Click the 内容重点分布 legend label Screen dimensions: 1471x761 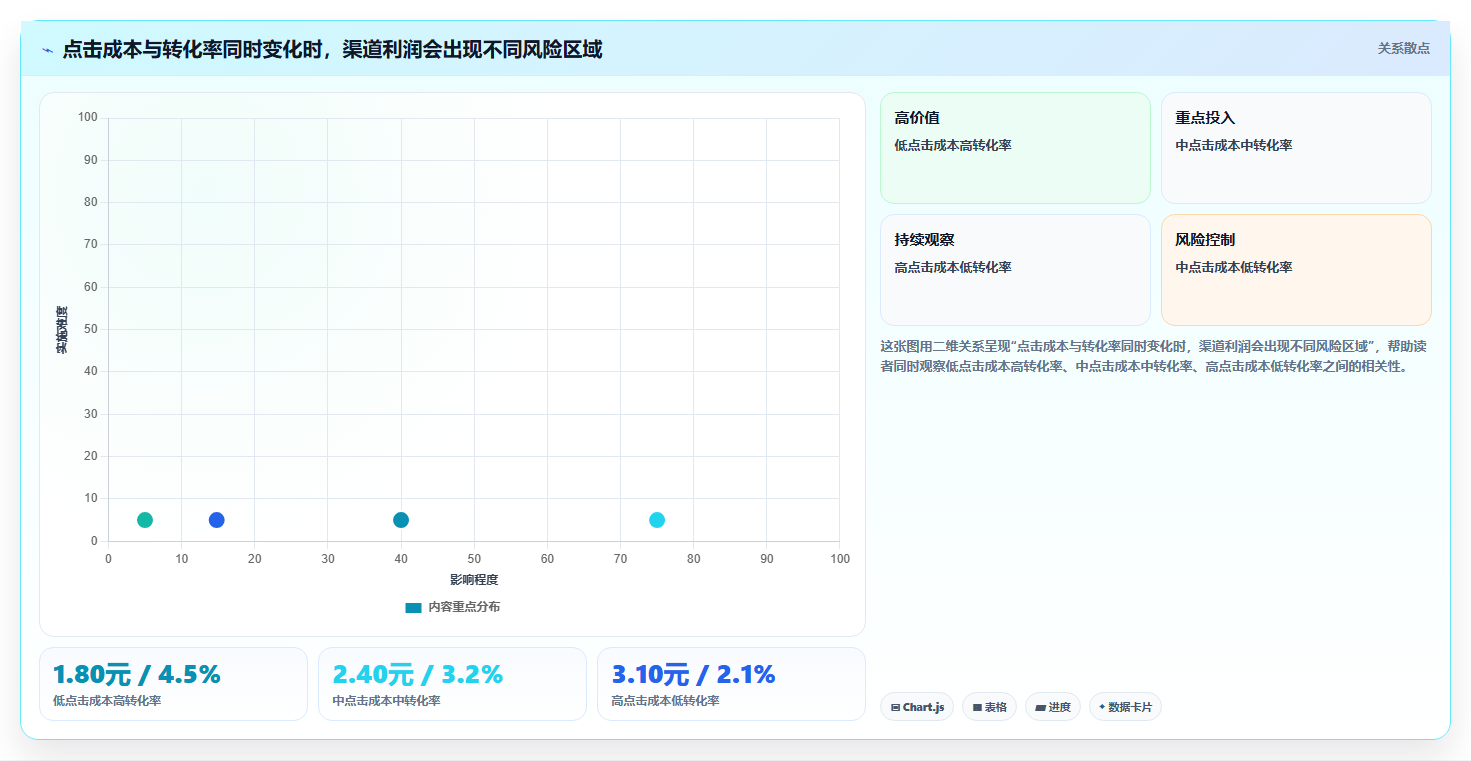[464, 607]
